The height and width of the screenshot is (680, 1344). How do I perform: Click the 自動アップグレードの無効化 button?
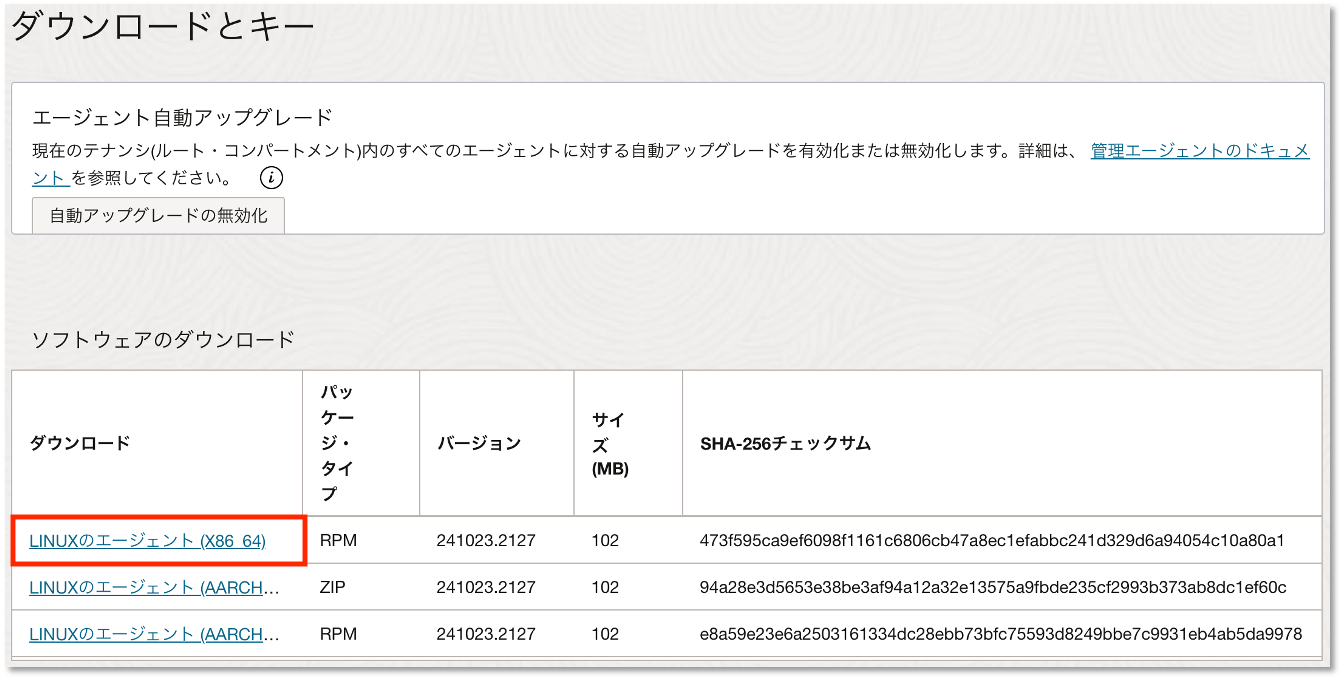[x=158, y=215]
